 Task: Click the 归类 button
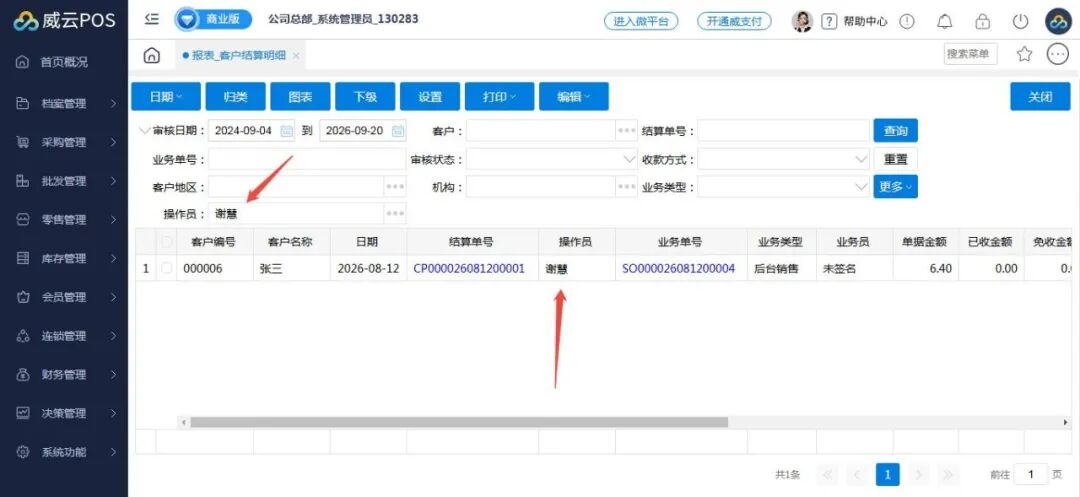point(236,96)
